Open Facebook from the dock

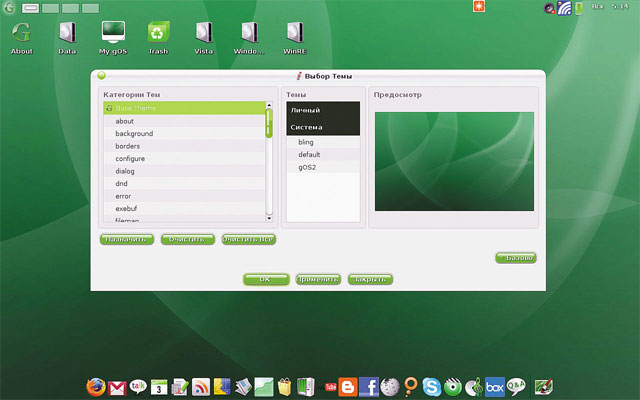pos(369,387)
